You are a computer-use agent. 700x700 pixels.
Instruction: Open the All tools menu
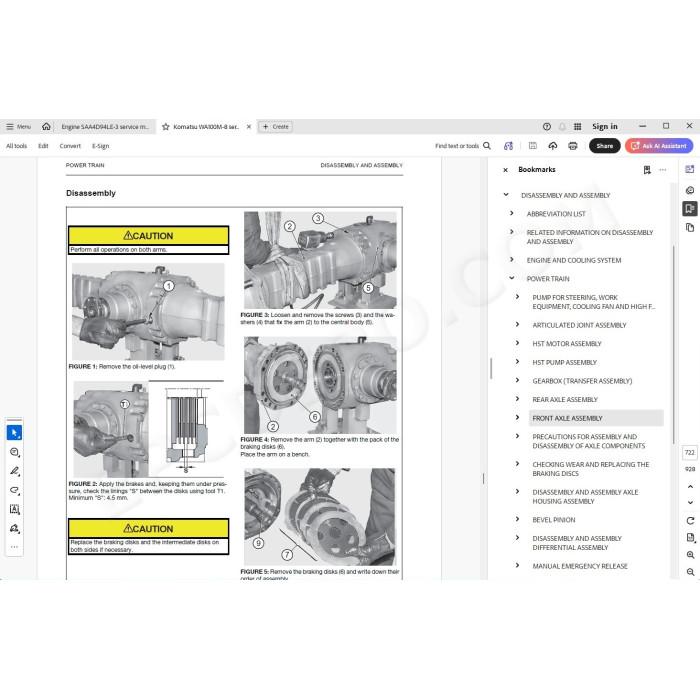pos(17,146)
